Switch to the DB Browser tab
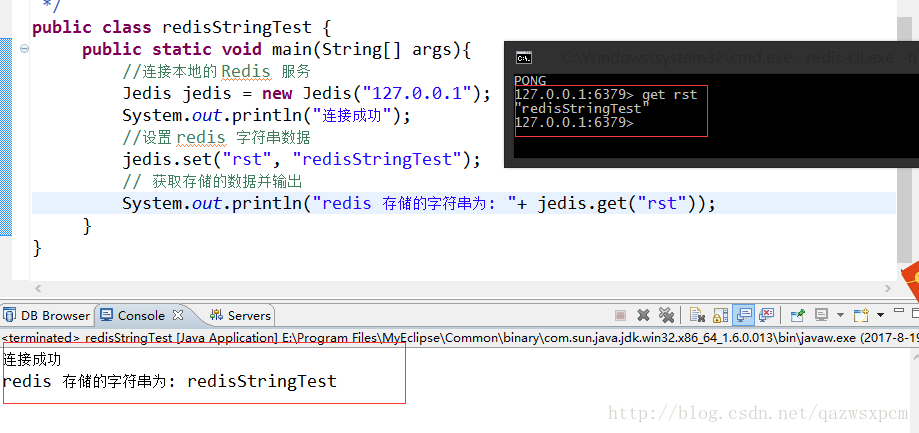 47,315
